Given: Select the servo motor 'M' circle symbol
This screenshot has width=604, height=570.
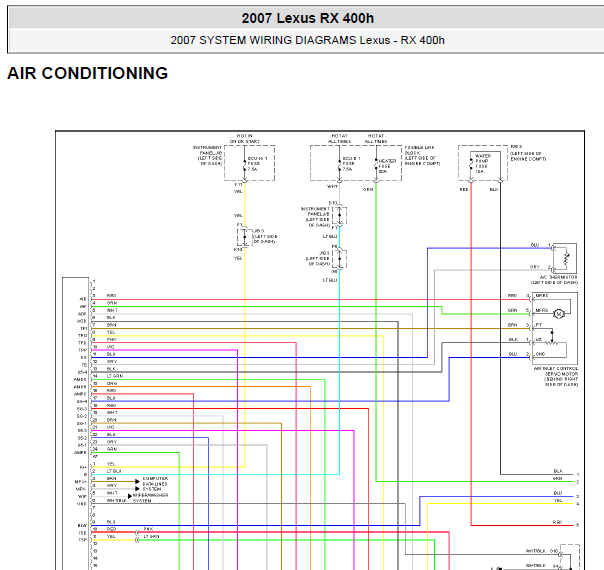Looking at the screenshot, I should [559, 313].
